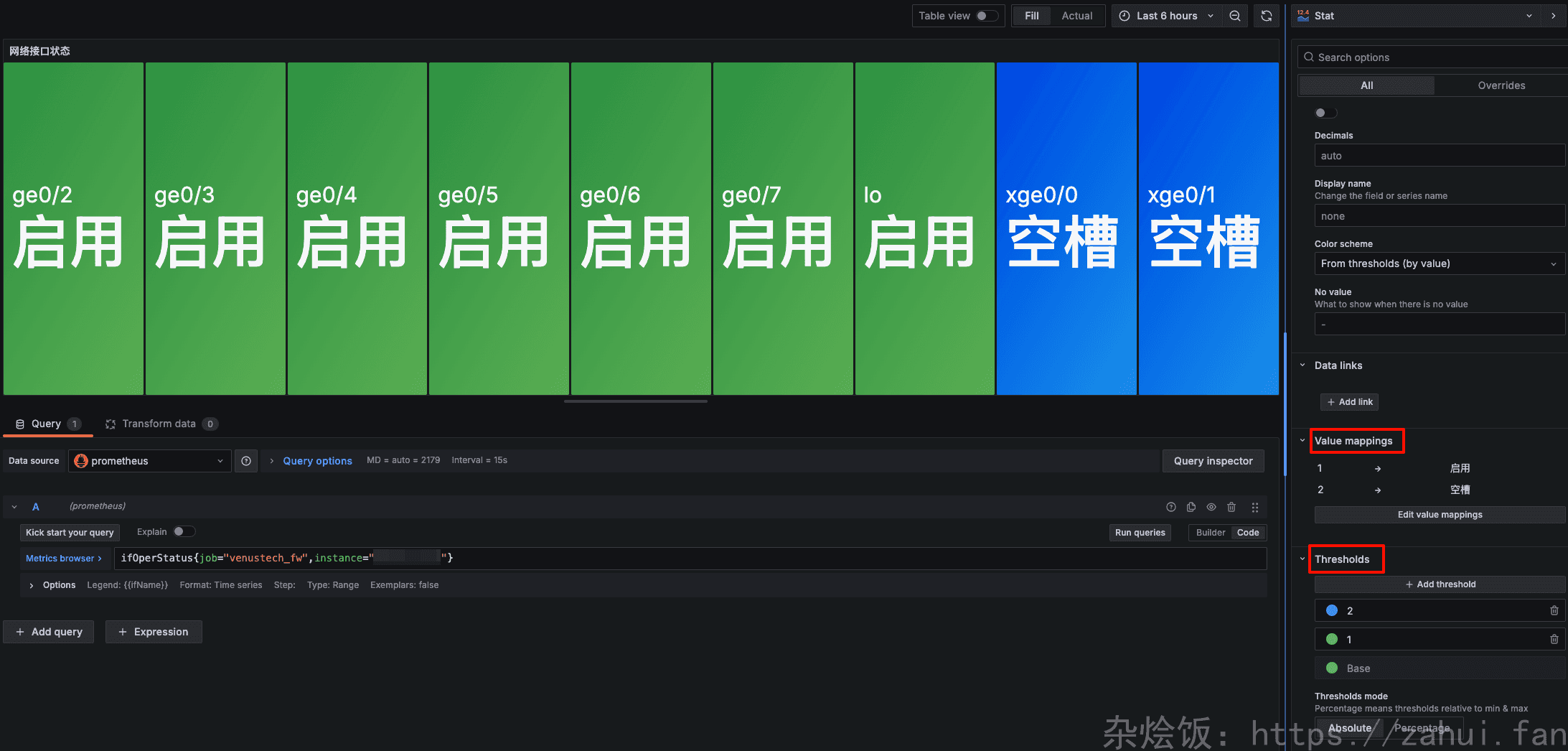Click the refresh dashboard icon
The image size is (1568, 751).
pos(1267,16)
